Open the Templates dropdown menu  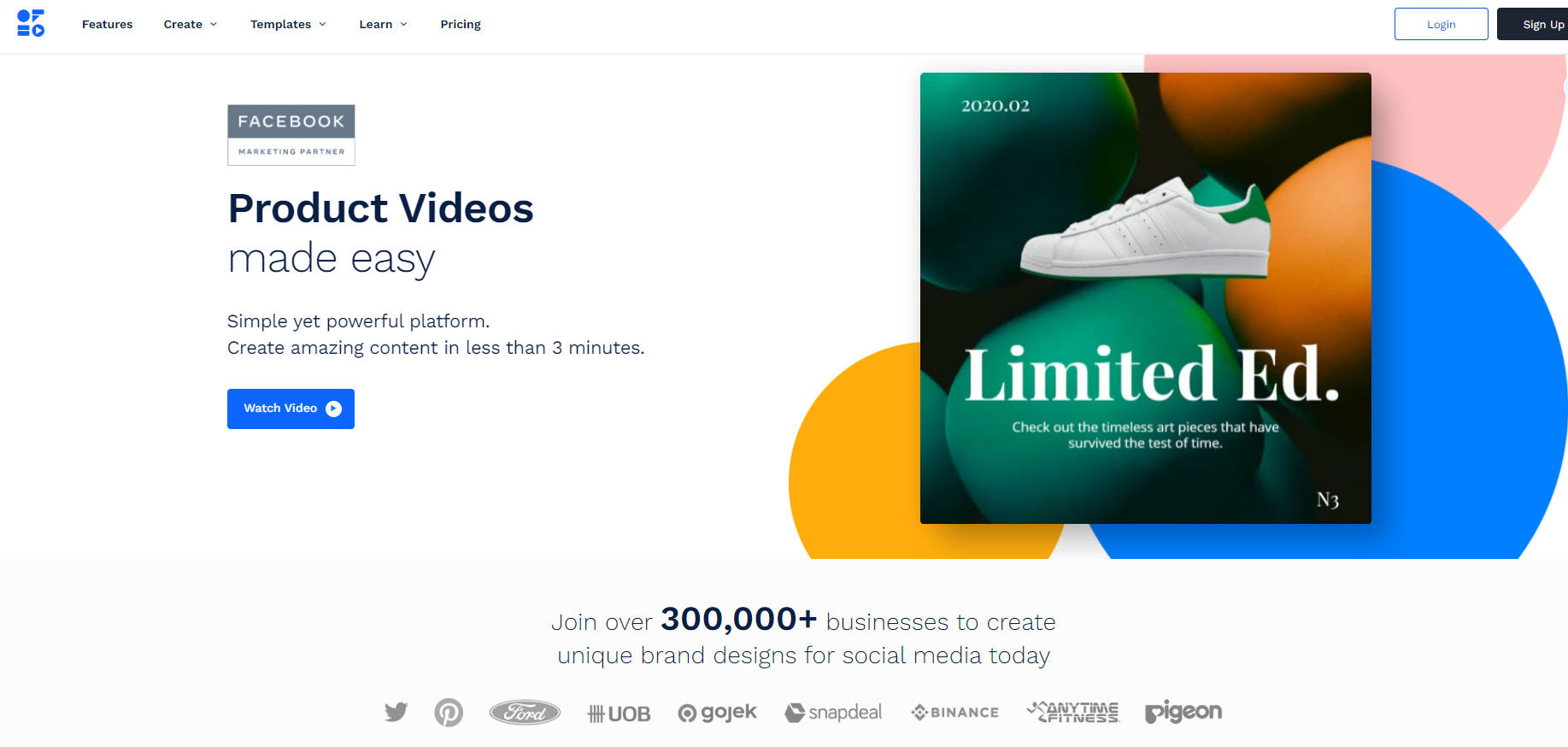coord(288,25)
